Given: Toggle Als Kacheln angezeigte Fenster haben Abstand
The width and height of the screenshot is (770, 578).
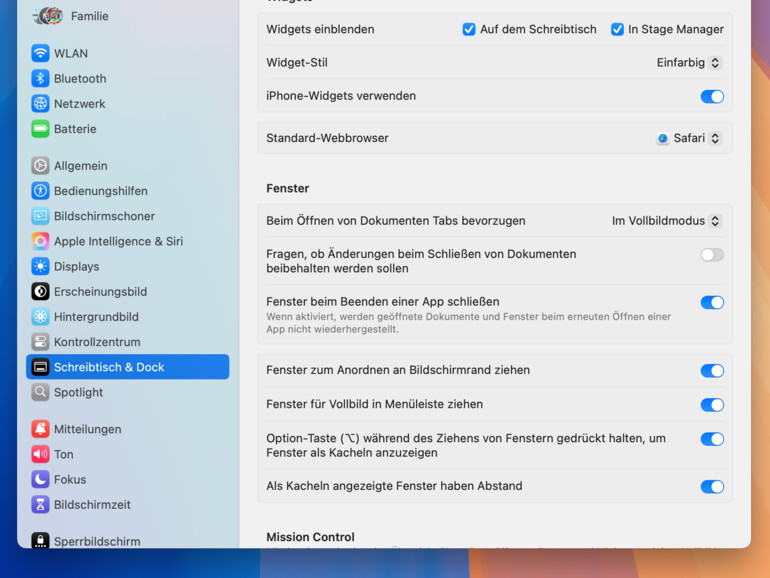Looking at the screenshot, I should click(x=712, y=487).
